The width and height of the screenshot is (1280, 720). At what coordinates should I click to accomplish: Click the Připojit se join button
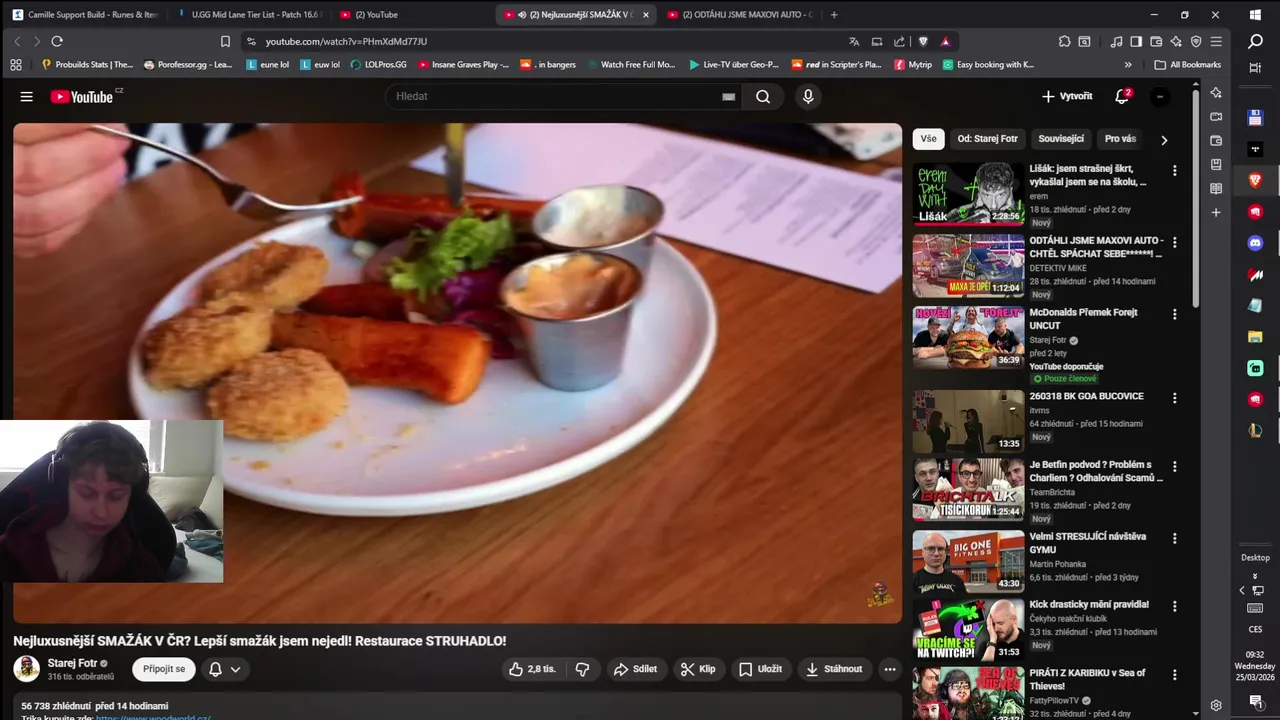tap(164, 669)
